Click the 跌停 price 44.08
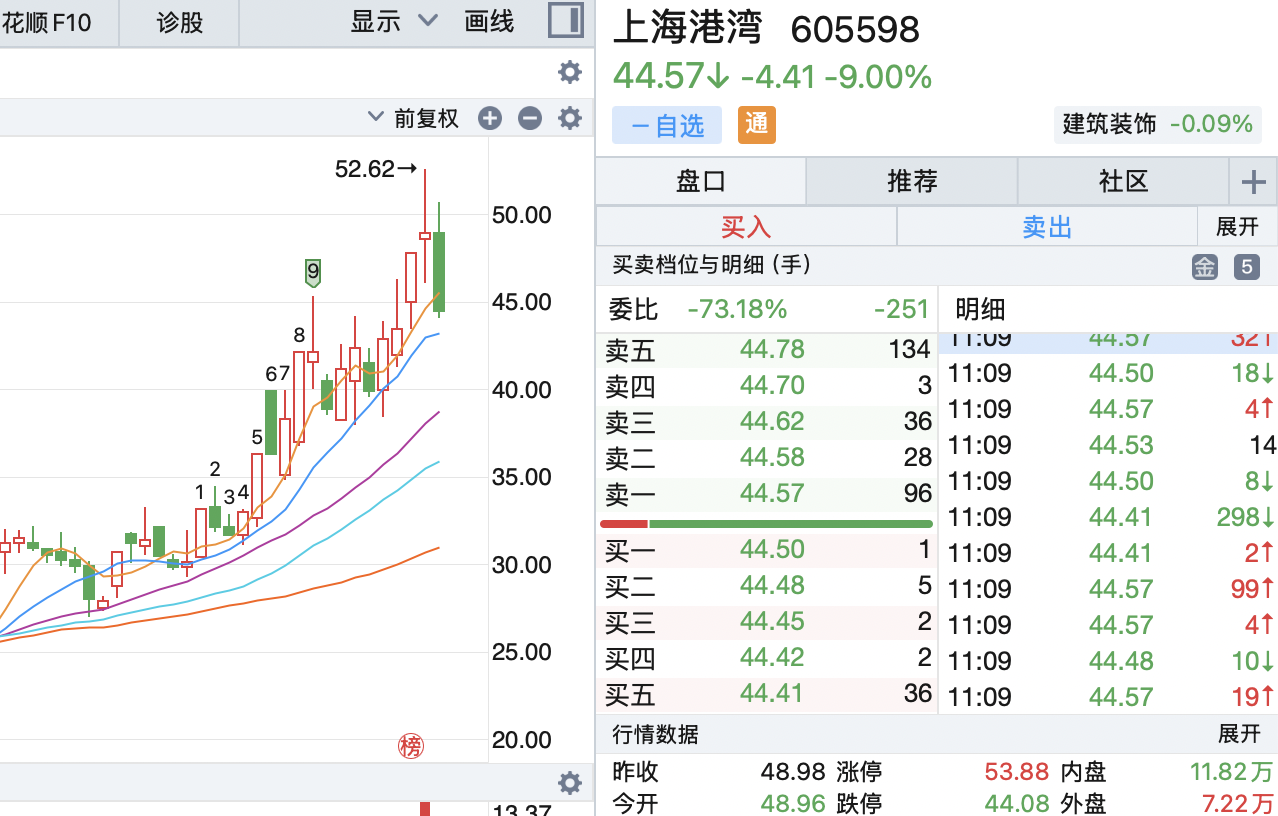This screenshot has height=816, width=1278. tap(1016, 803)
